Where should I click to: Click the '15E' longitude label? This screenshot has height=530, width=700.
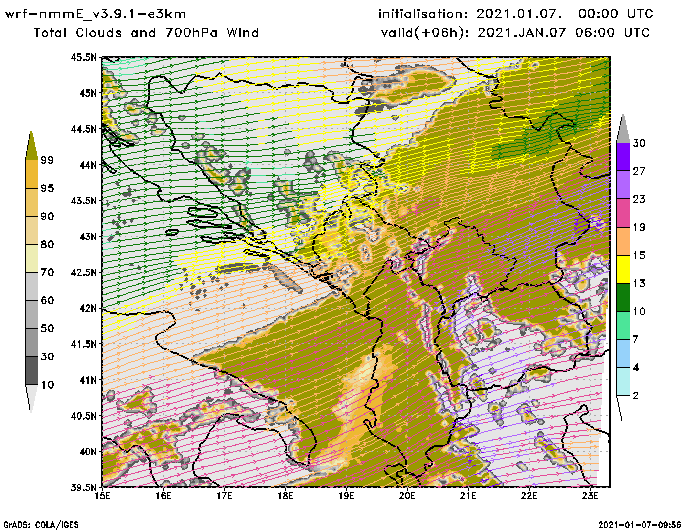click(x=103, y=496)
